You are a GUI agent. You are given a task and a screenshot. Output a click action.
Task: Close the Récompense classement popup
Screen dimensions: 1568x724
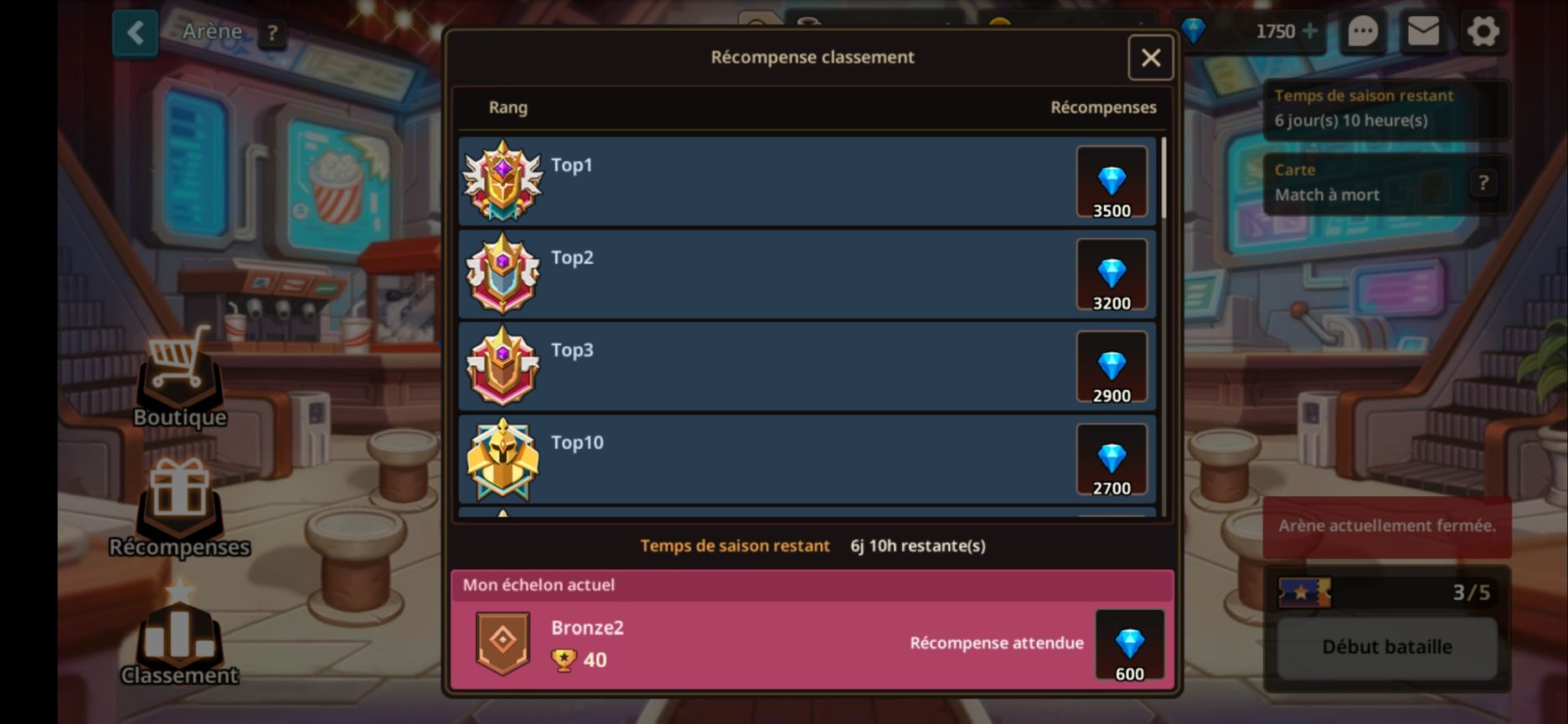point(1150,58)
